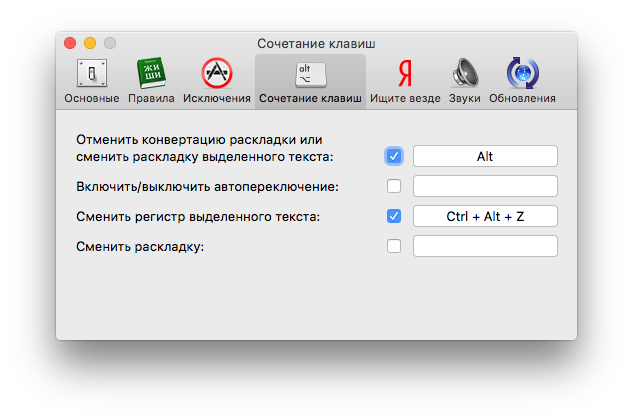This screenshot has width=633, height=420.
Task: Enable the Сменить раскладку checkbox
Action: tap(394, 246)
